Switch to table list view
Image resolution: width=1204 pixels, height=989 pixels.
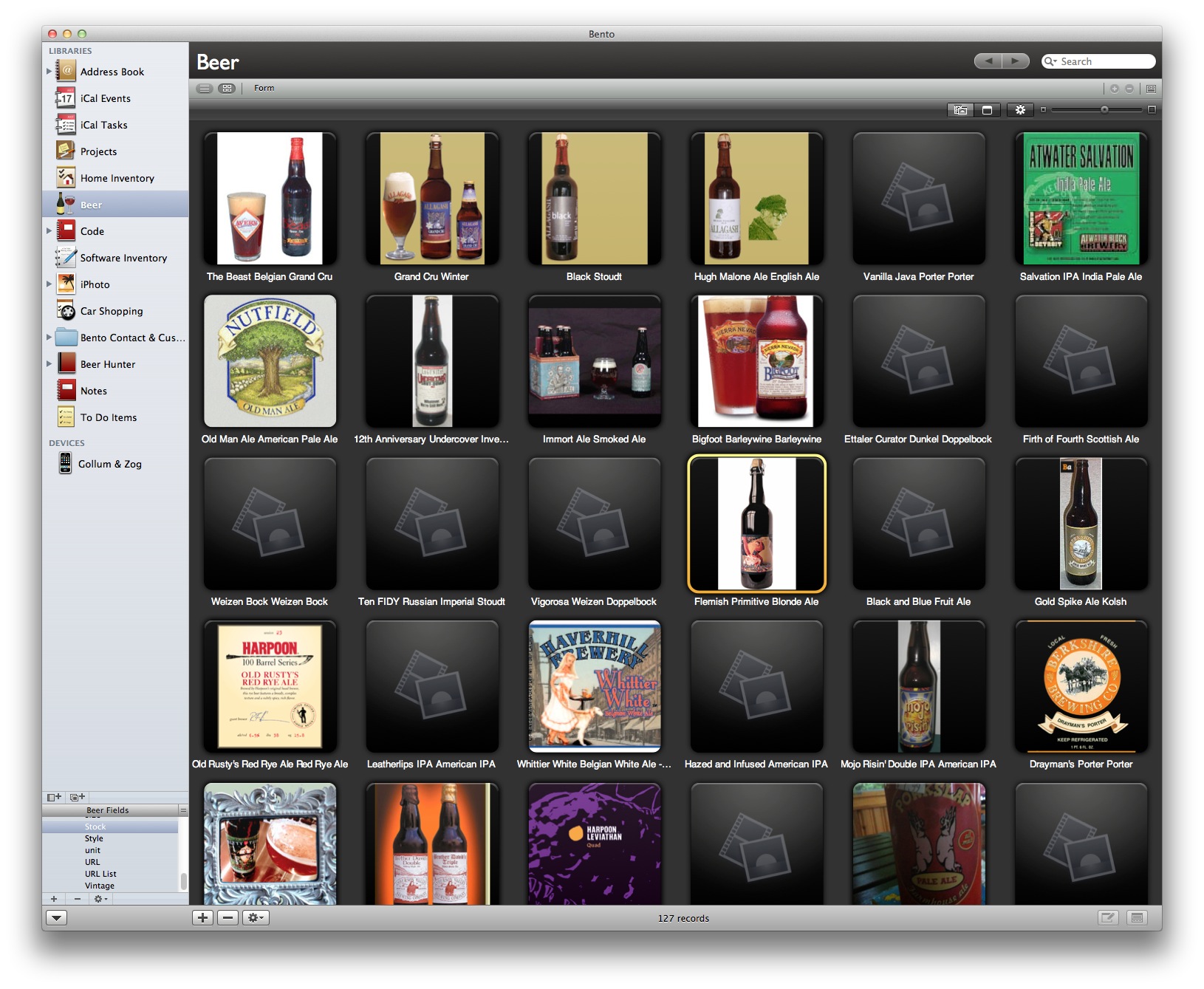205,88
